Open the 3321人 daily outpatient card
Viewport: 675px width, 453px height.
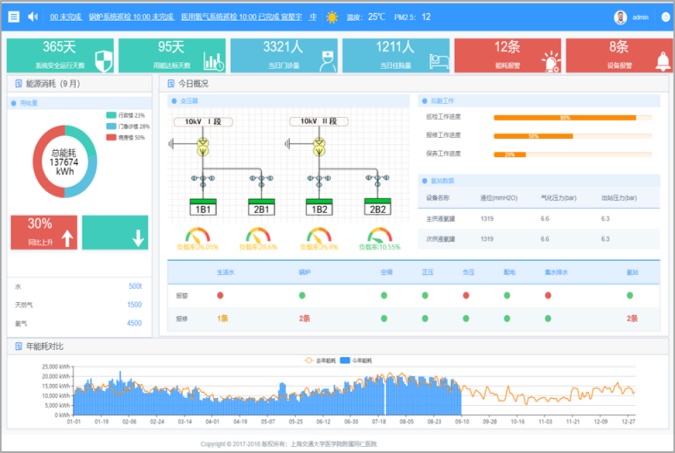284,55
